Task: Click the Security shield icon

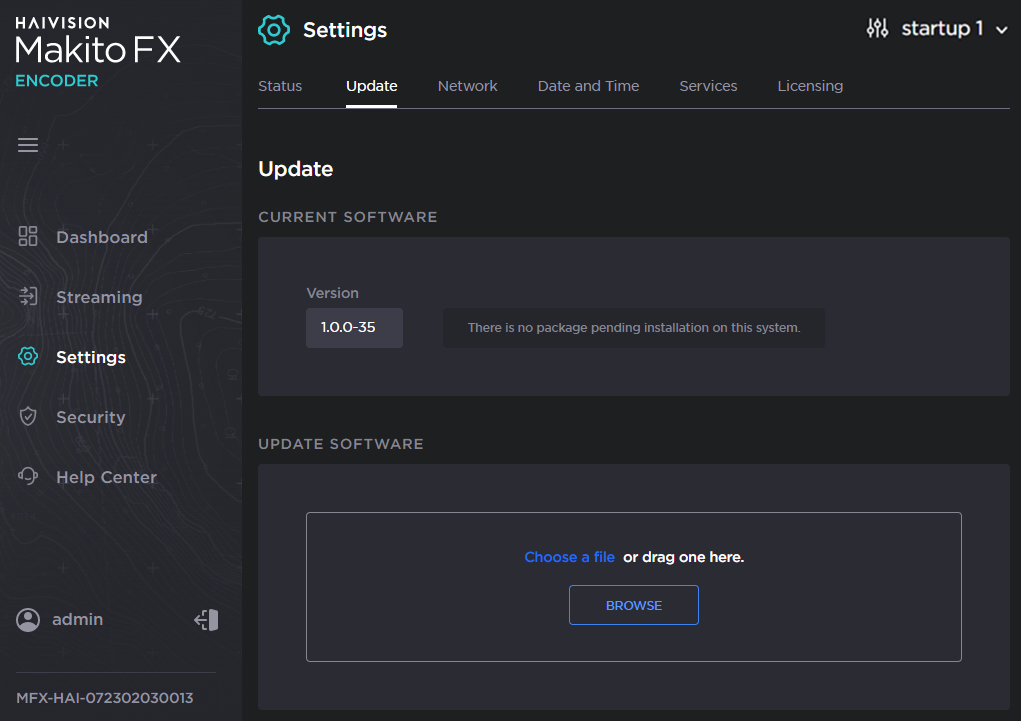Action: tap(28, 417)
